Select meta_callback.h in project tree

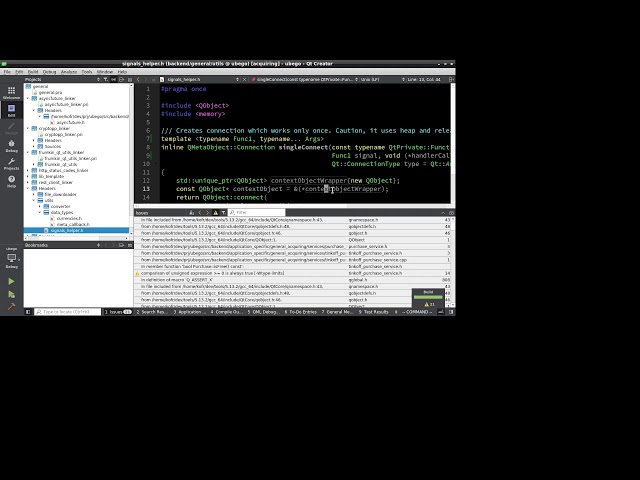coord(73,224)
